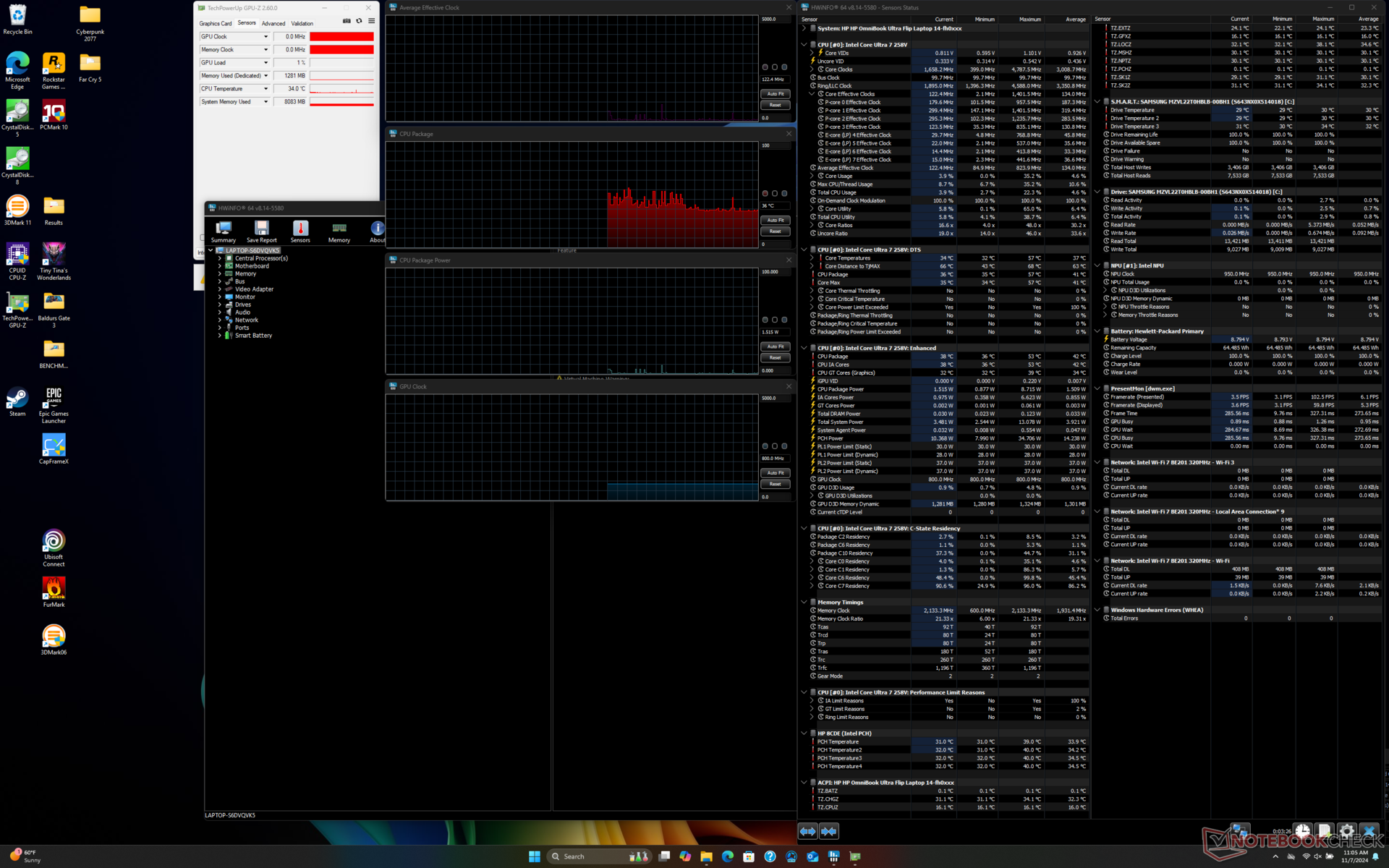Expand the Video Adapter tree node
This screenshot has width=1389, height=868.
click(x=220, y=289)
